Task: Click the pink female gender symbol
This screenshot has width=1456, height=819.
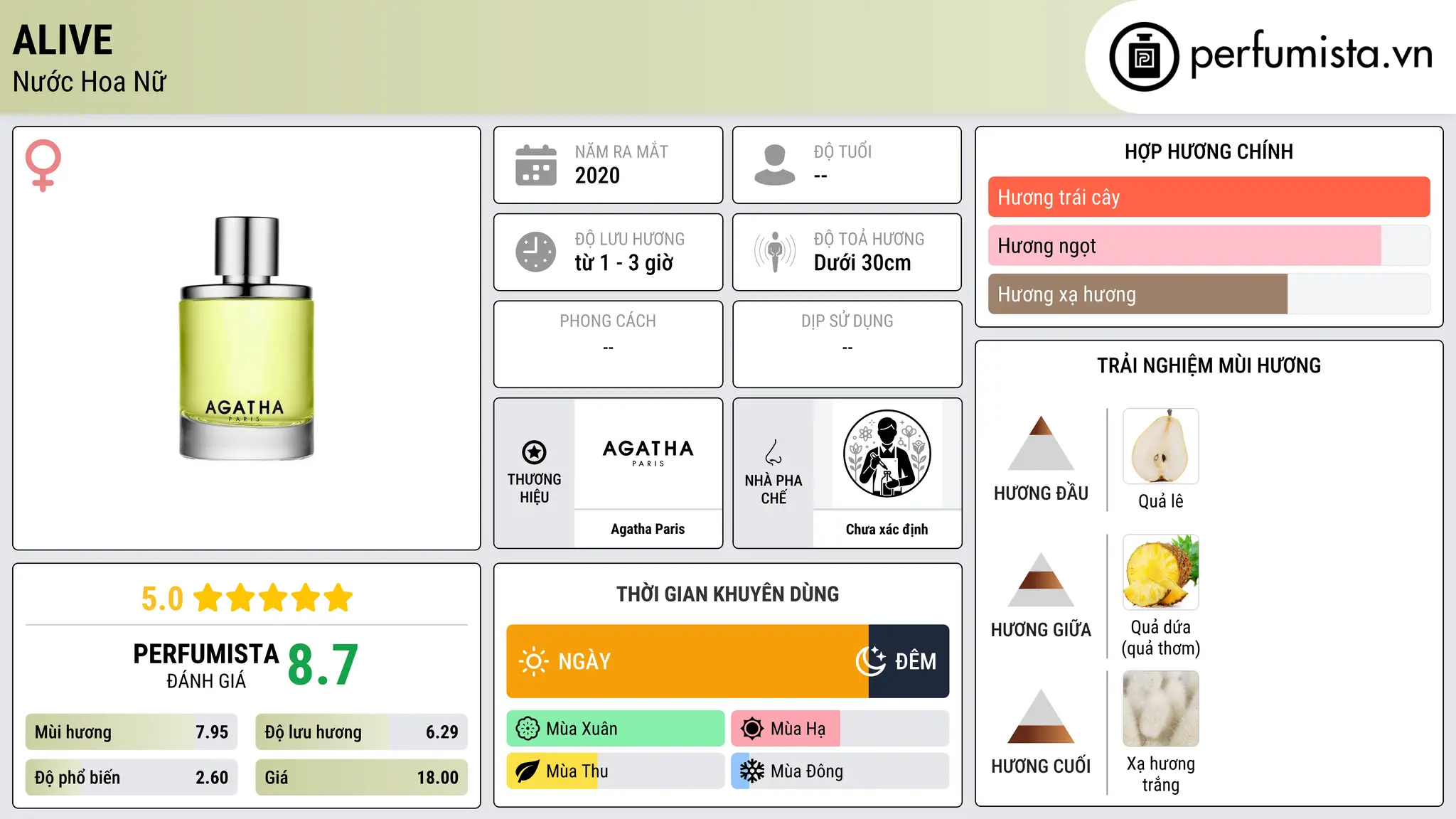Action: coord(43,165)
